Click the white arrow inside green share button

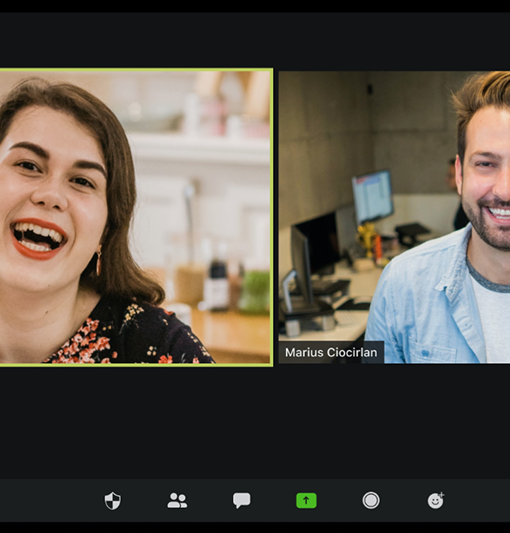(306, 501)
